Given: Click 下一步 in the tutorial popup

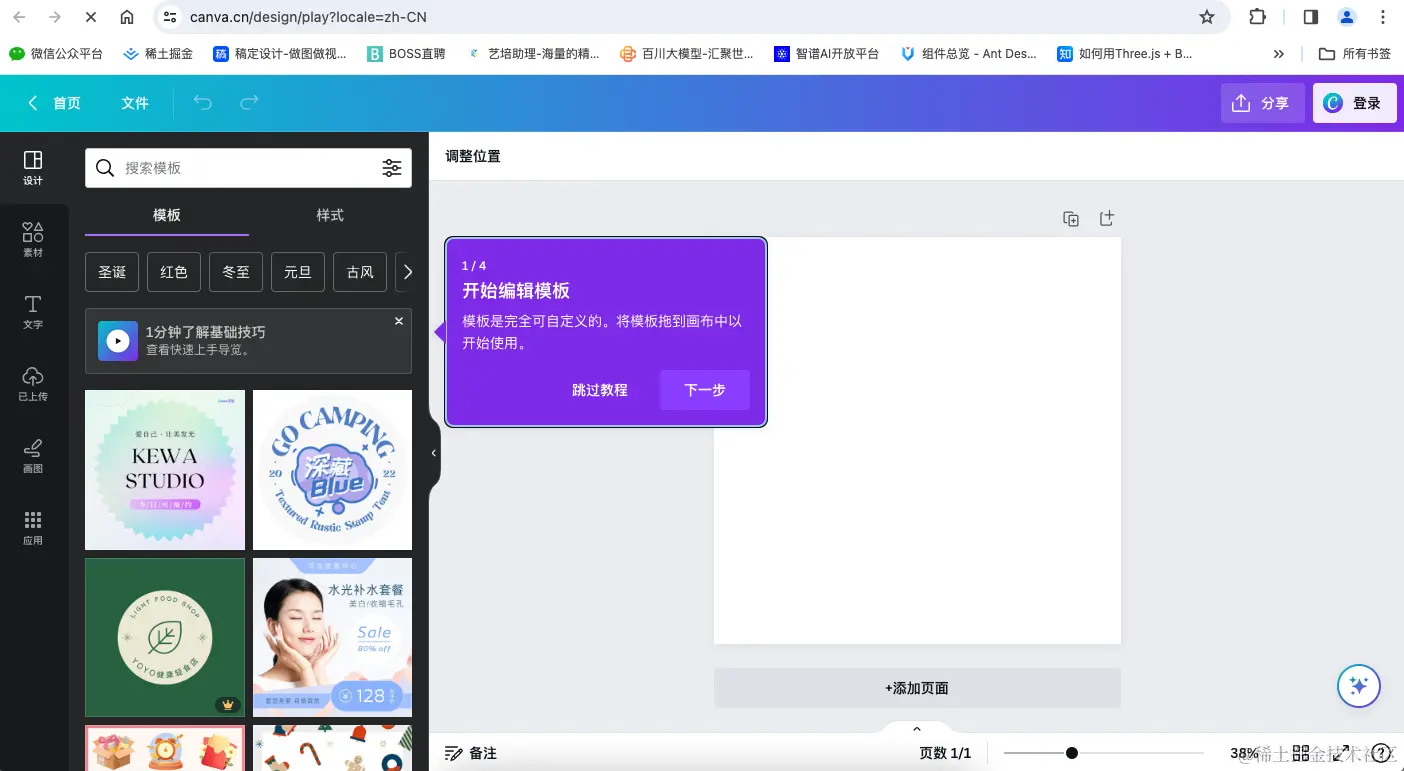Looking at the screenshot, I should (704, 390).
